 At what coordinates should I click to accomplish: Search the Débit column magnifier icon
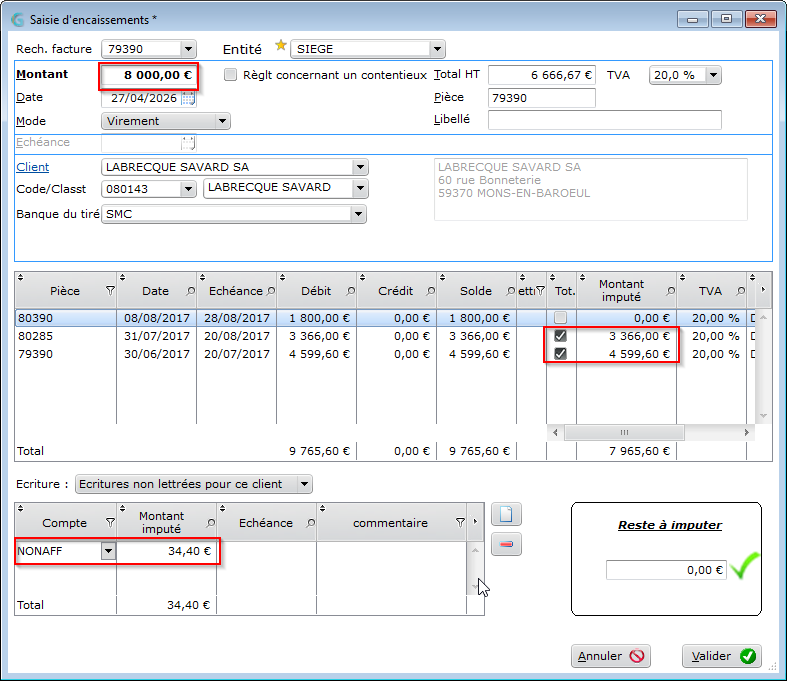point(350,291)
